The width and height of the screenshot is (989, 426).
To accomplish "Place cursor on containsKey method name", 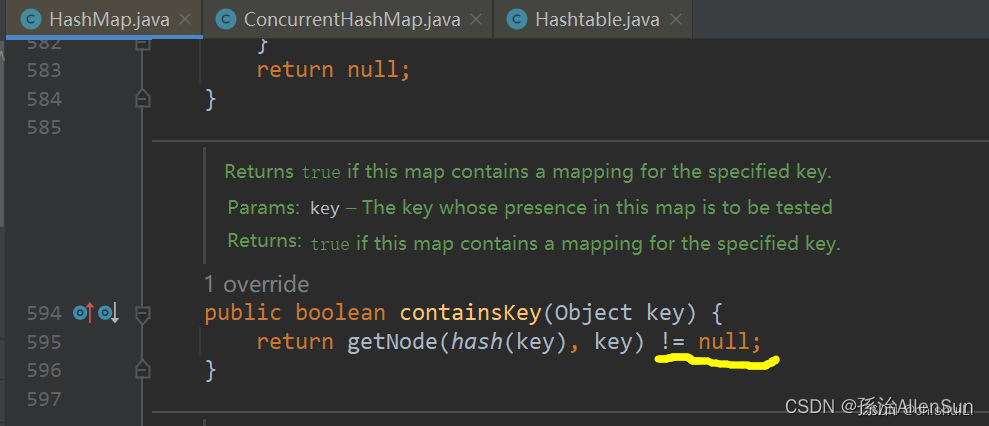I will pos(471,313).
